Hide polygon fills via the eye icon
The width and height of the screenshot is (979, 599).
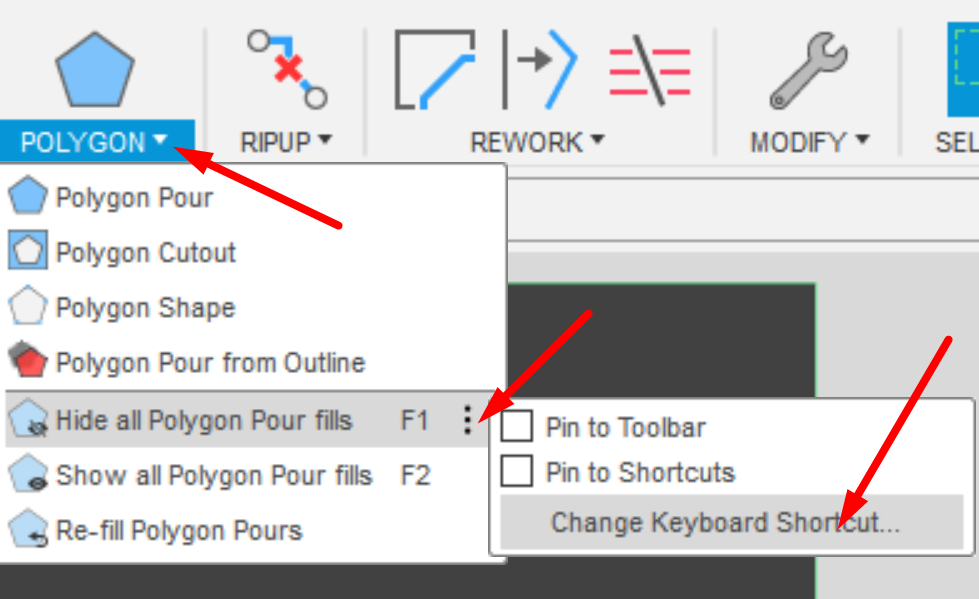coord(27,420)
